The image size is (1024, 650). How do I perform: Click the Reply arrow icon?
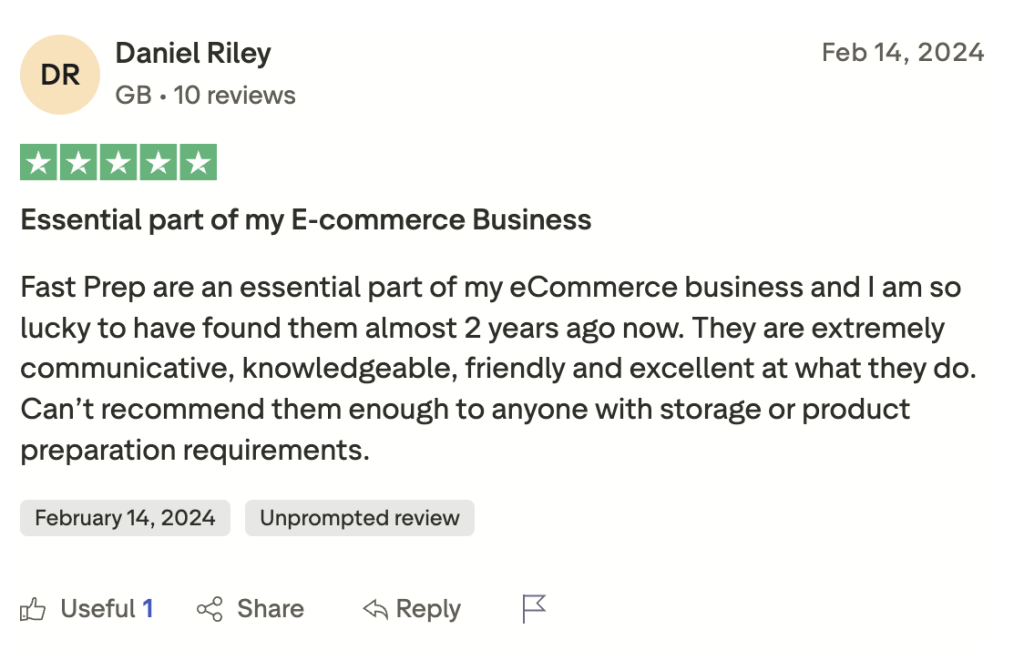point(375,609)
